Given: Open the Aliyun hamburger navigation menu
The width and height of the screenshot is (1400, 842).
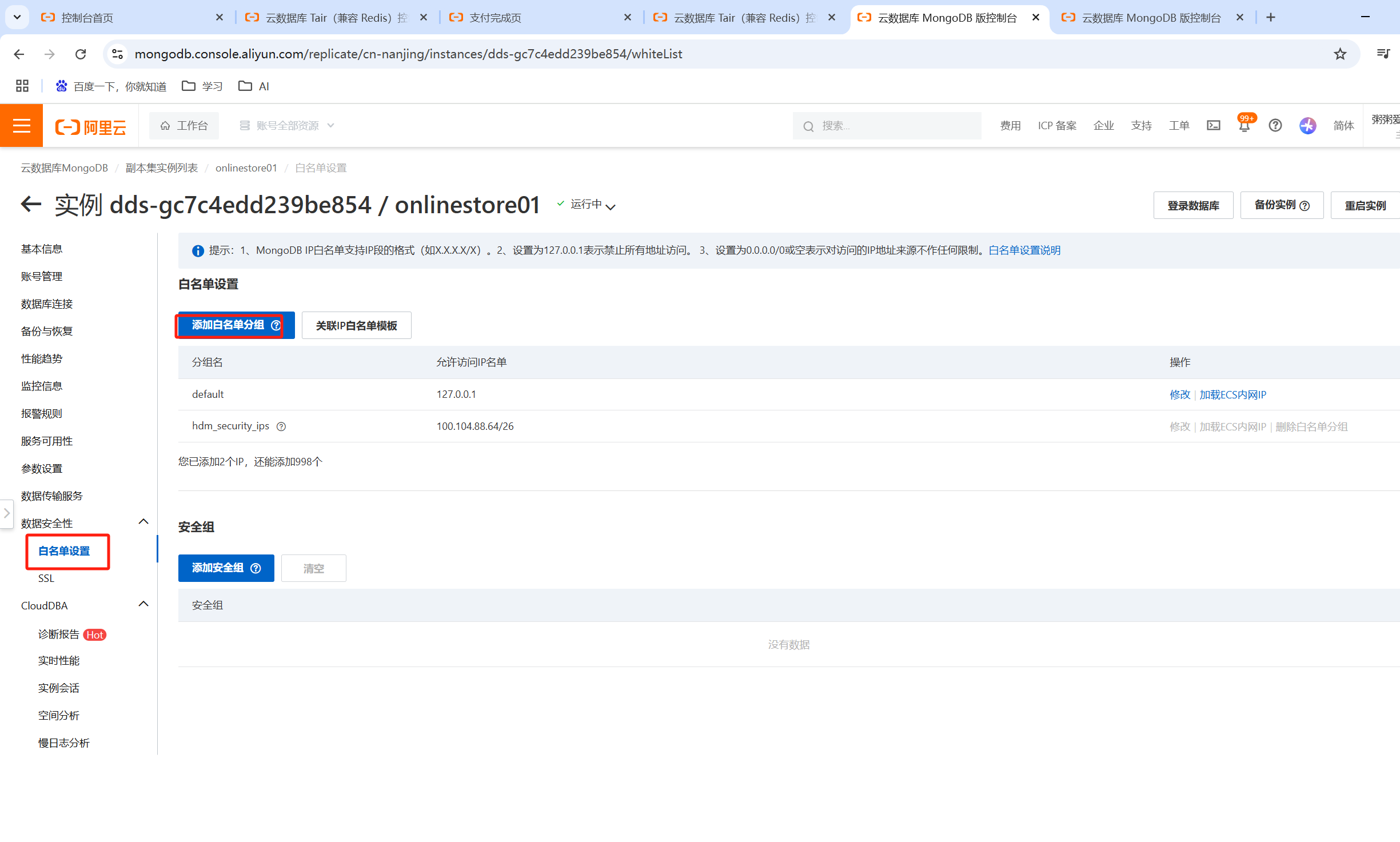Looking at the screenshot, I should pos(21,125).
